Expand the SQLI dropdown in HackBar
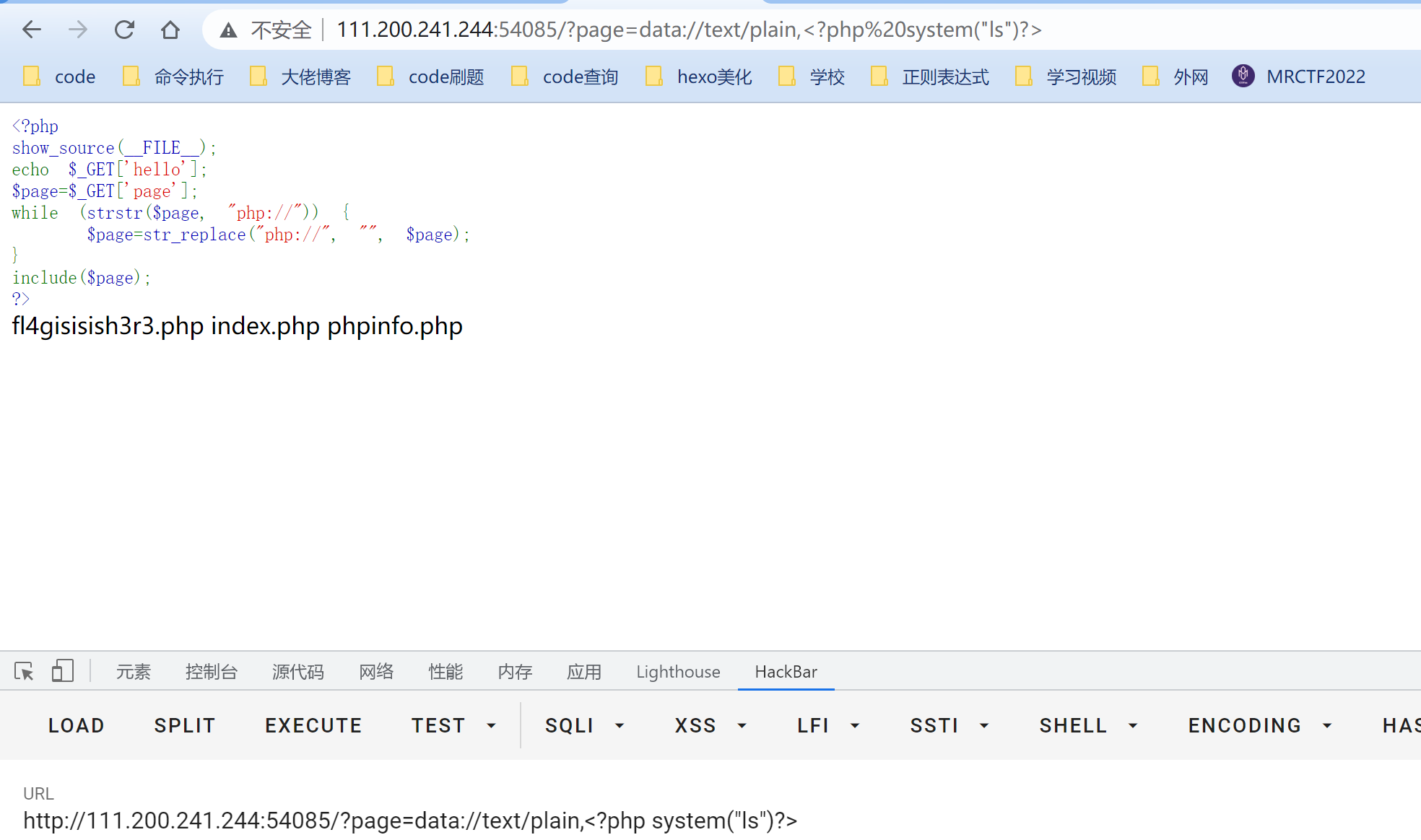The height and width of the screenshot is (840, 1421). (x=585, y=725)
